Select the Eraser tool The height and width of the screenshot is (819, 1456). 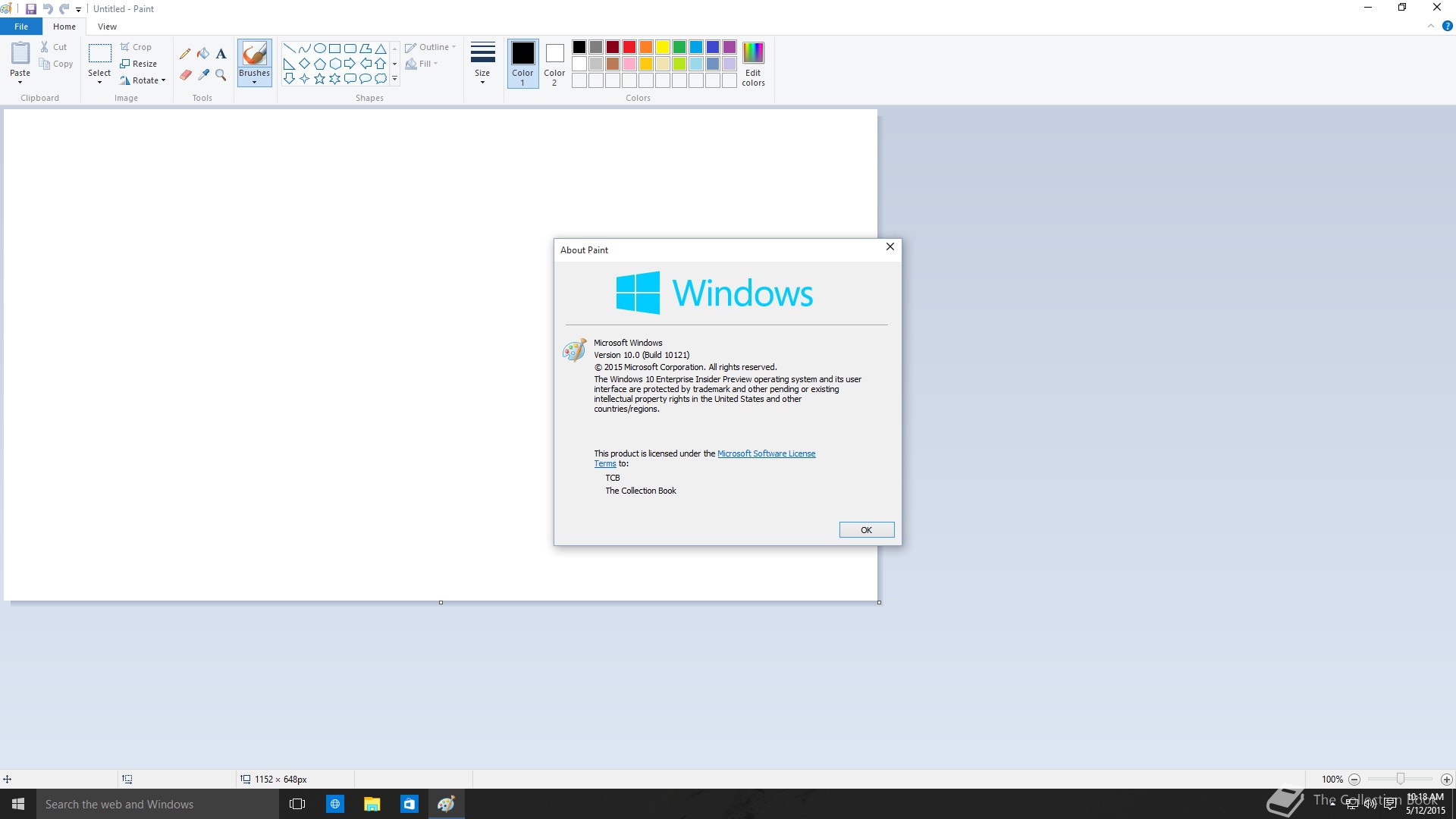coord(185,75)
